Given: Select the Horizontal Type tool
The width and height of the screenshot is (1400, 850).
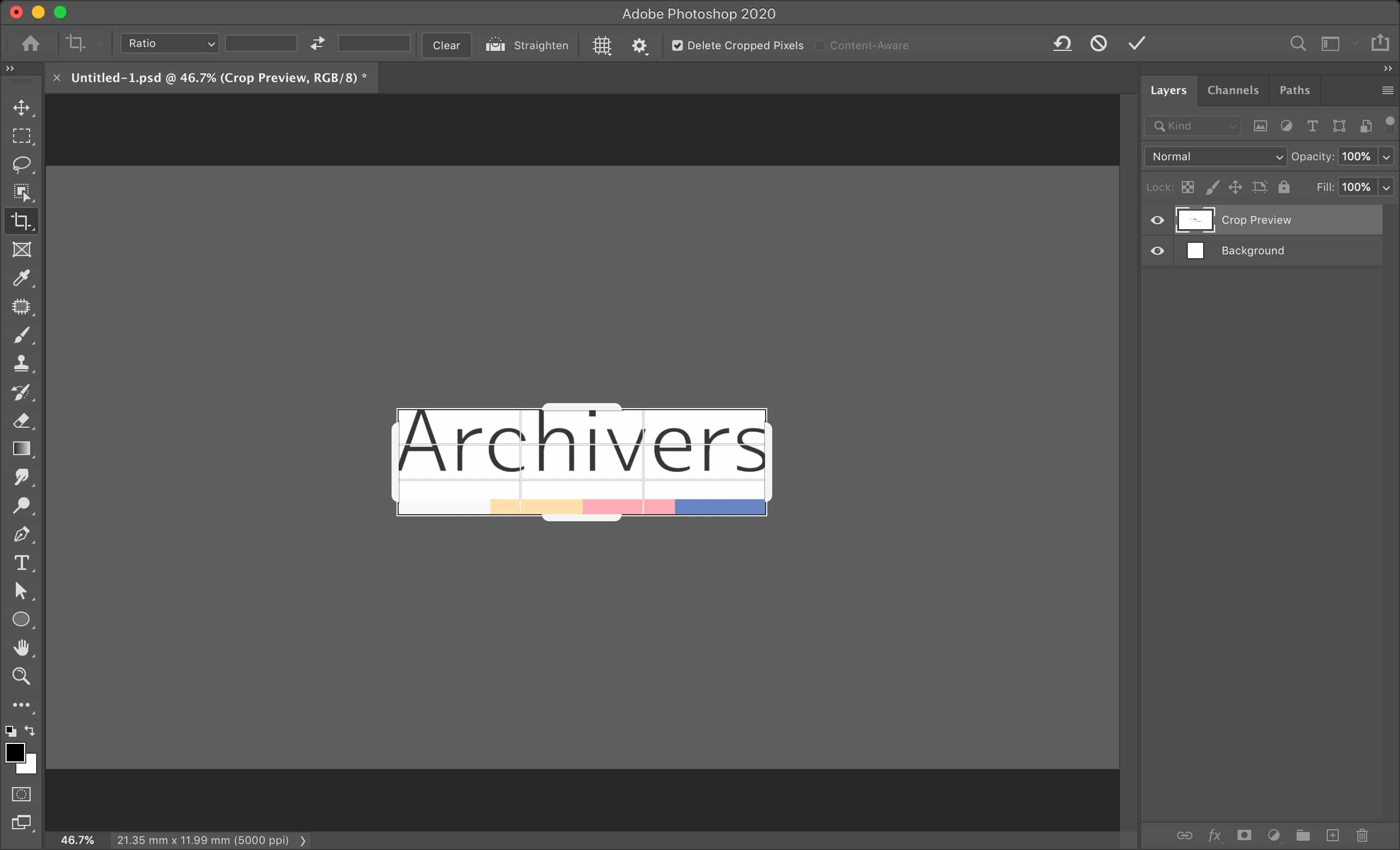Looking at the screenshot, I should [x=21, y=562].
